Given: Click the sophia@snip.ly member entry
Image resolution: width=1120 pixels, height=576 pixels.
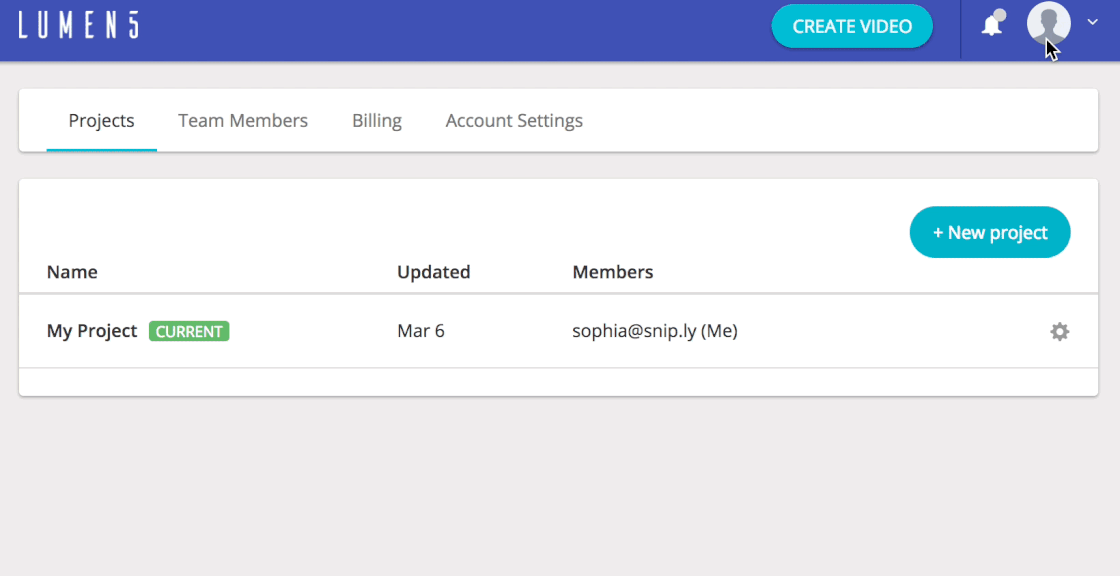Looking at the screenshot, I should pyautogui.click(x=654, y=331).
